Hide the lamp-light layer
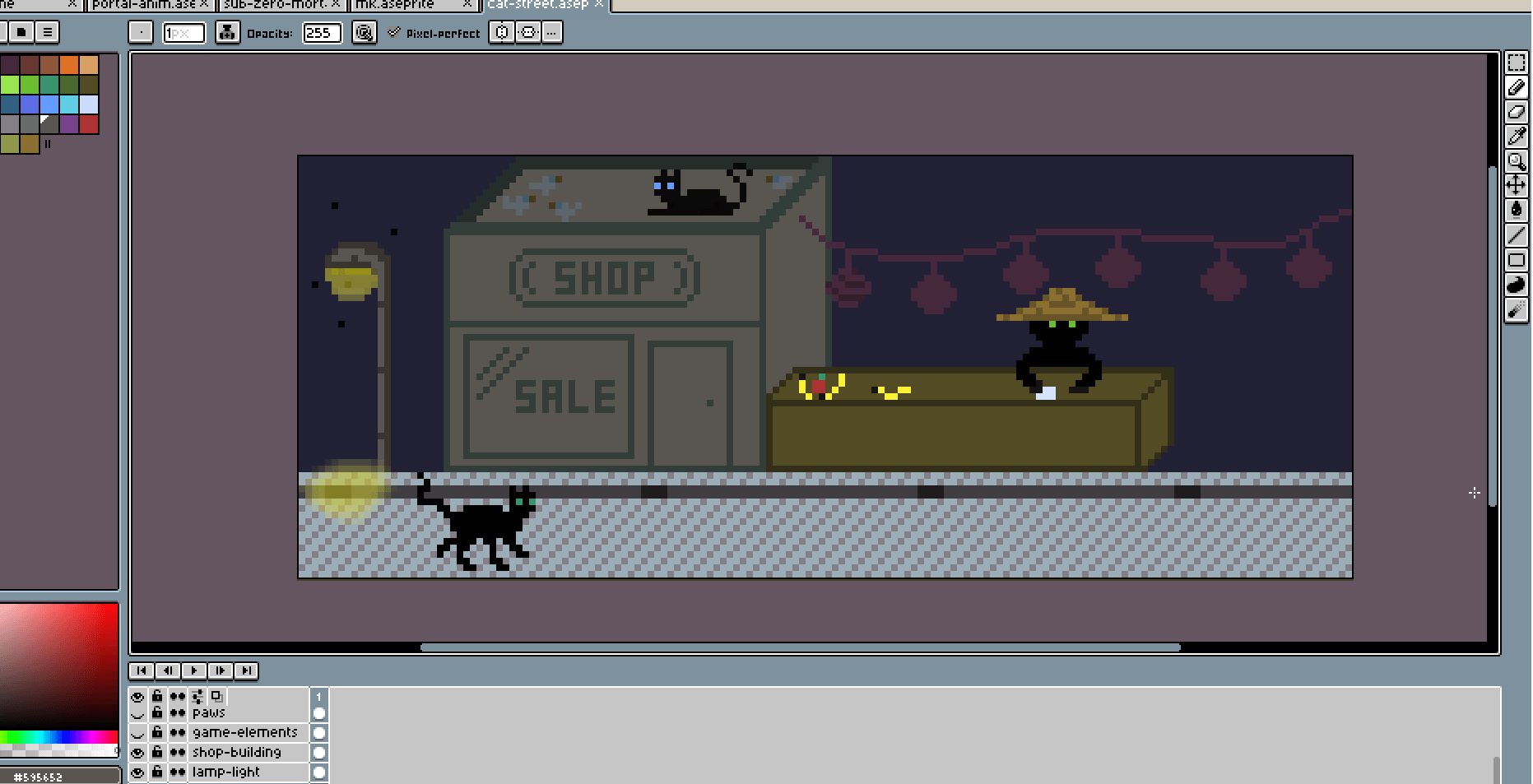 tap(137, 772)
